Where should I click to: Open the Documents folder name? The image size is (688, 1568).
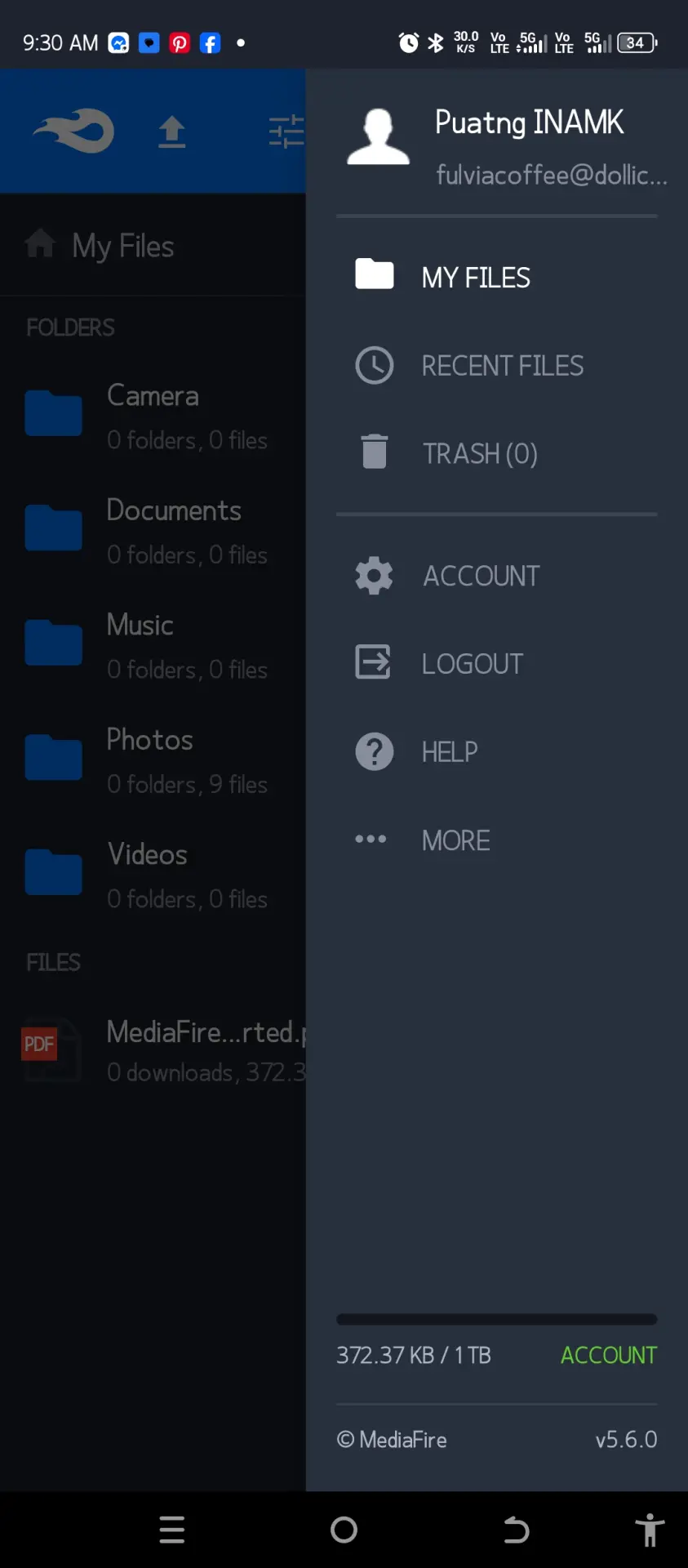tap(174, 510)
